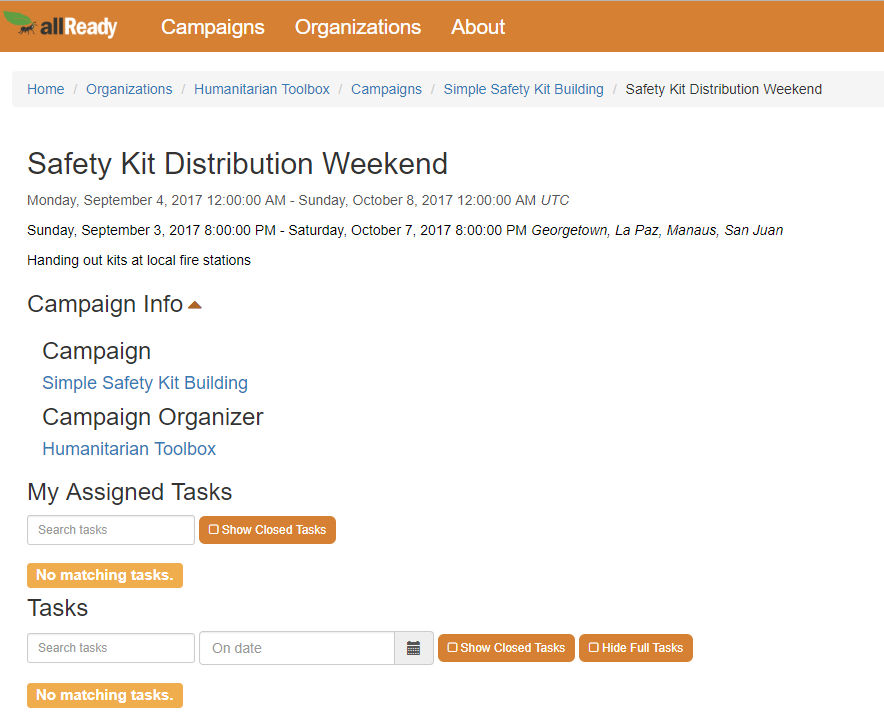The height and width of the screenshot is (724, 884).
Task: Click the My Assigned Tasks heading
Action: 130,492
